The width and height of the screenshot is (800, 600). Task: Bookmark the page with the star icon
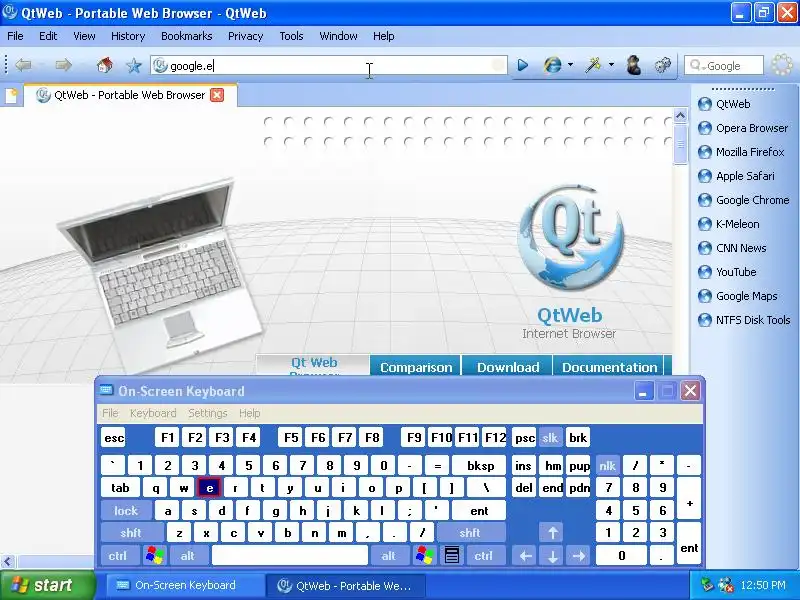pos(134,65)
